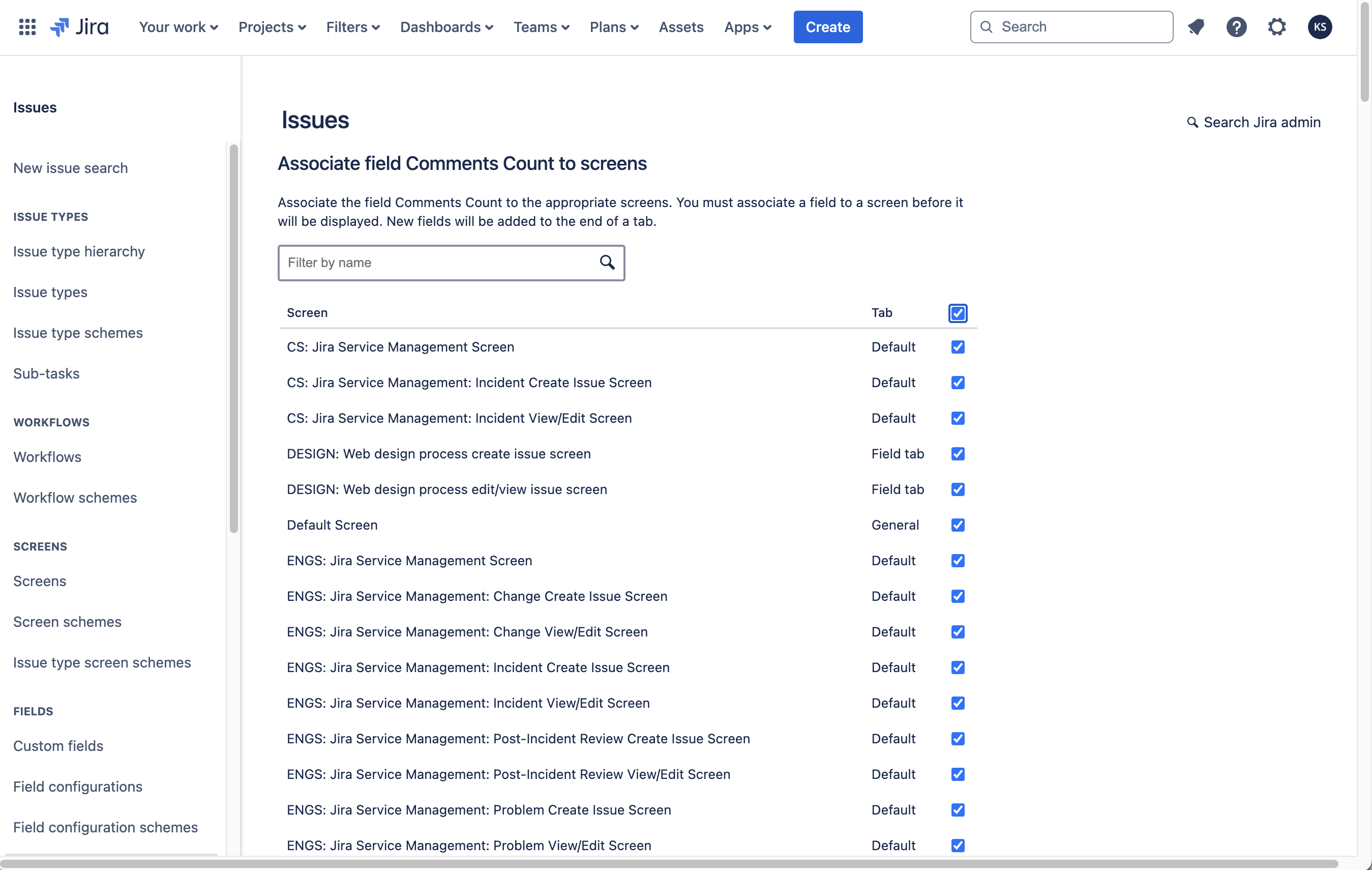Viewport: 1372px width, 870px height.
Task: Click the filter by name magnifier icon
Action: pos(607,262)
